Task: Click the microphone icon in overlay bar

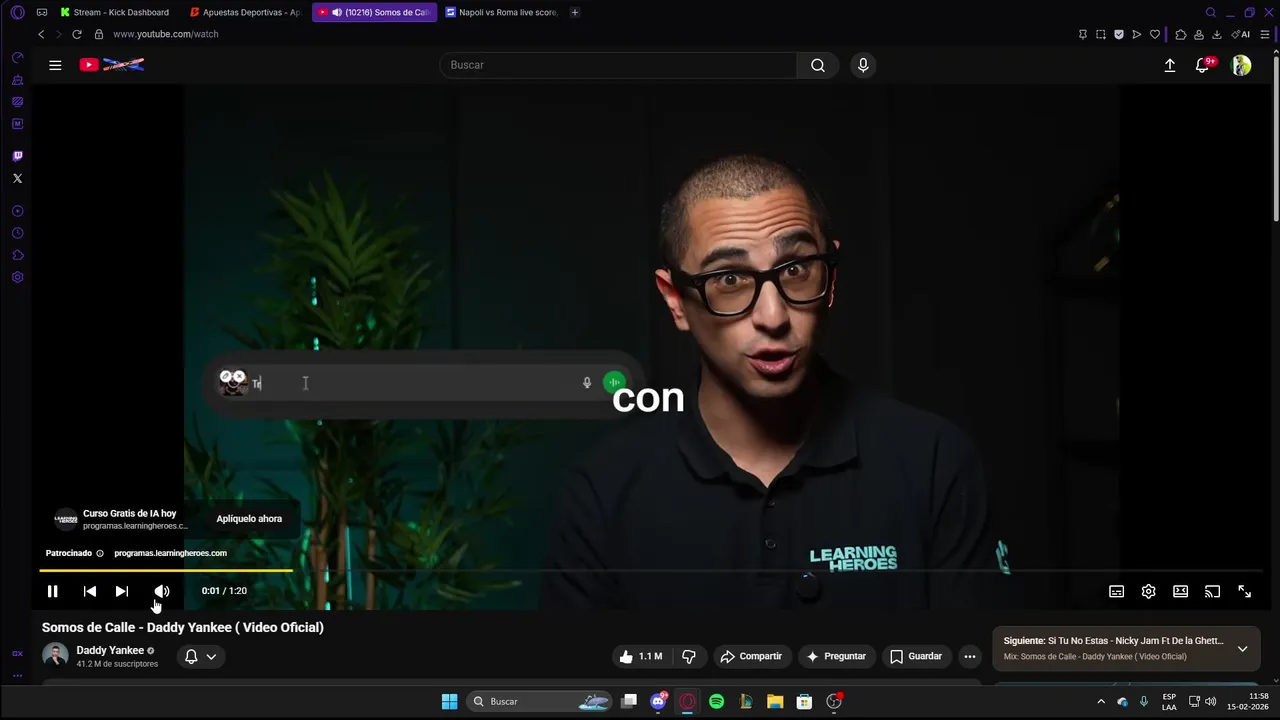Action: (587, 383)
